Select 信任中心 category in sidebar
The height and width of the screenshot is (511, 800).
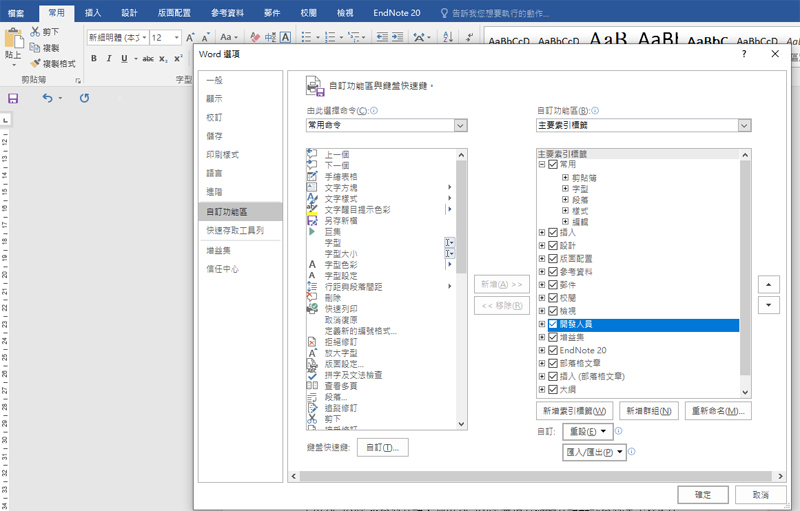pyautogui.click(x=222, y=269)
